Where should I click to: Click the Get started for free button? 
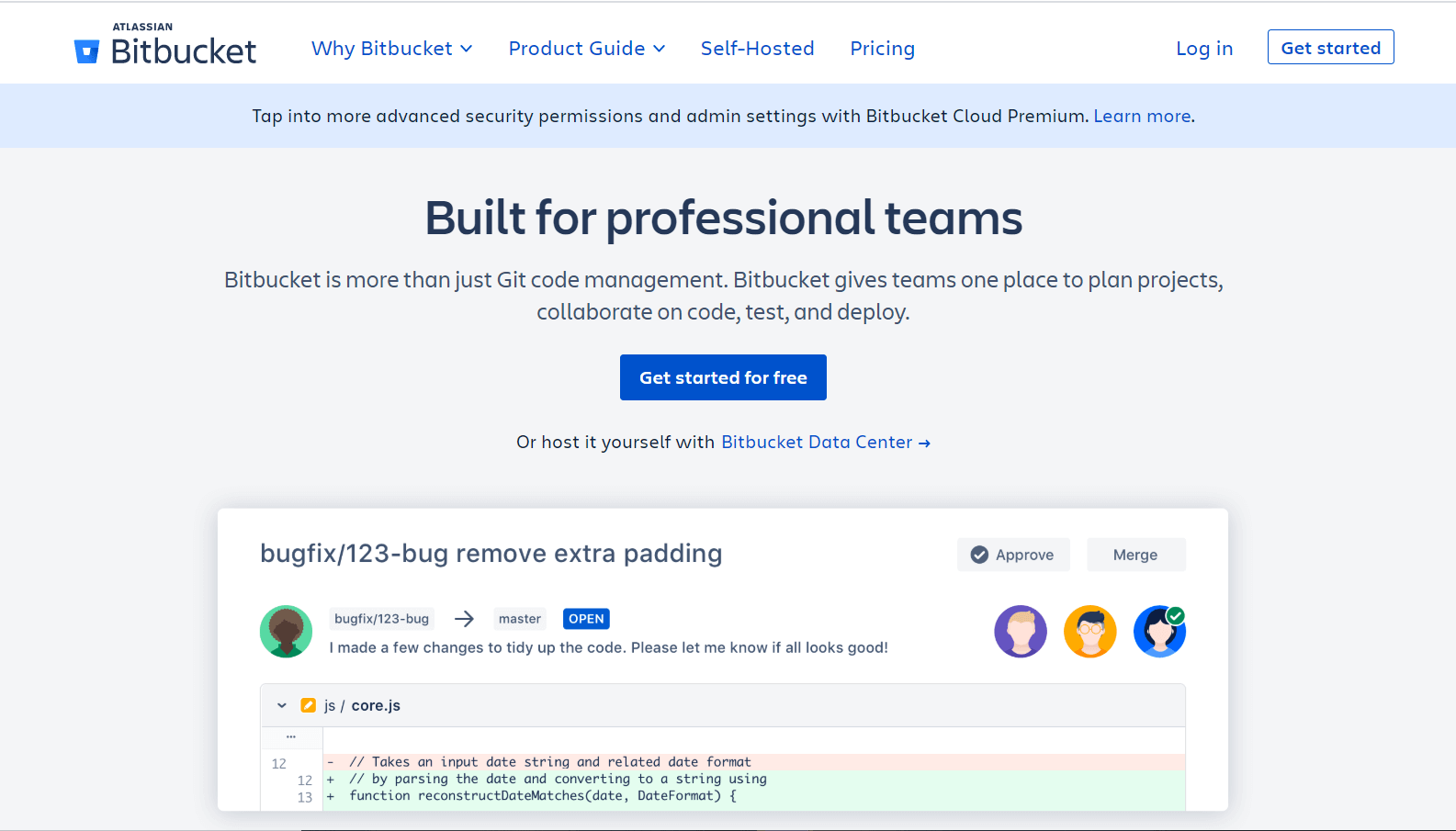coord(723,377)
